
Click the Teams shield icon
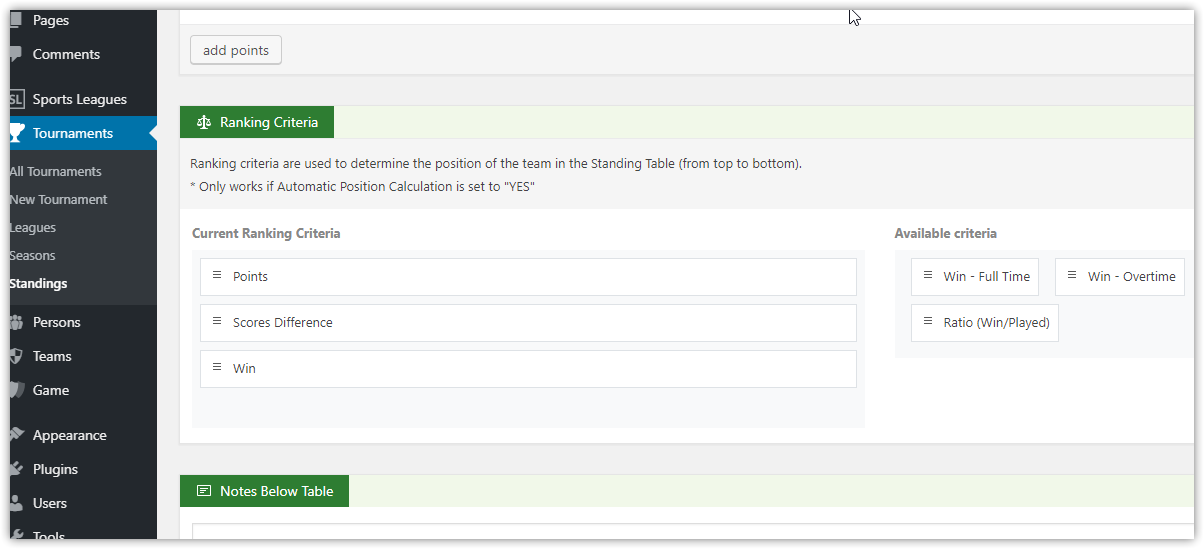16,356
